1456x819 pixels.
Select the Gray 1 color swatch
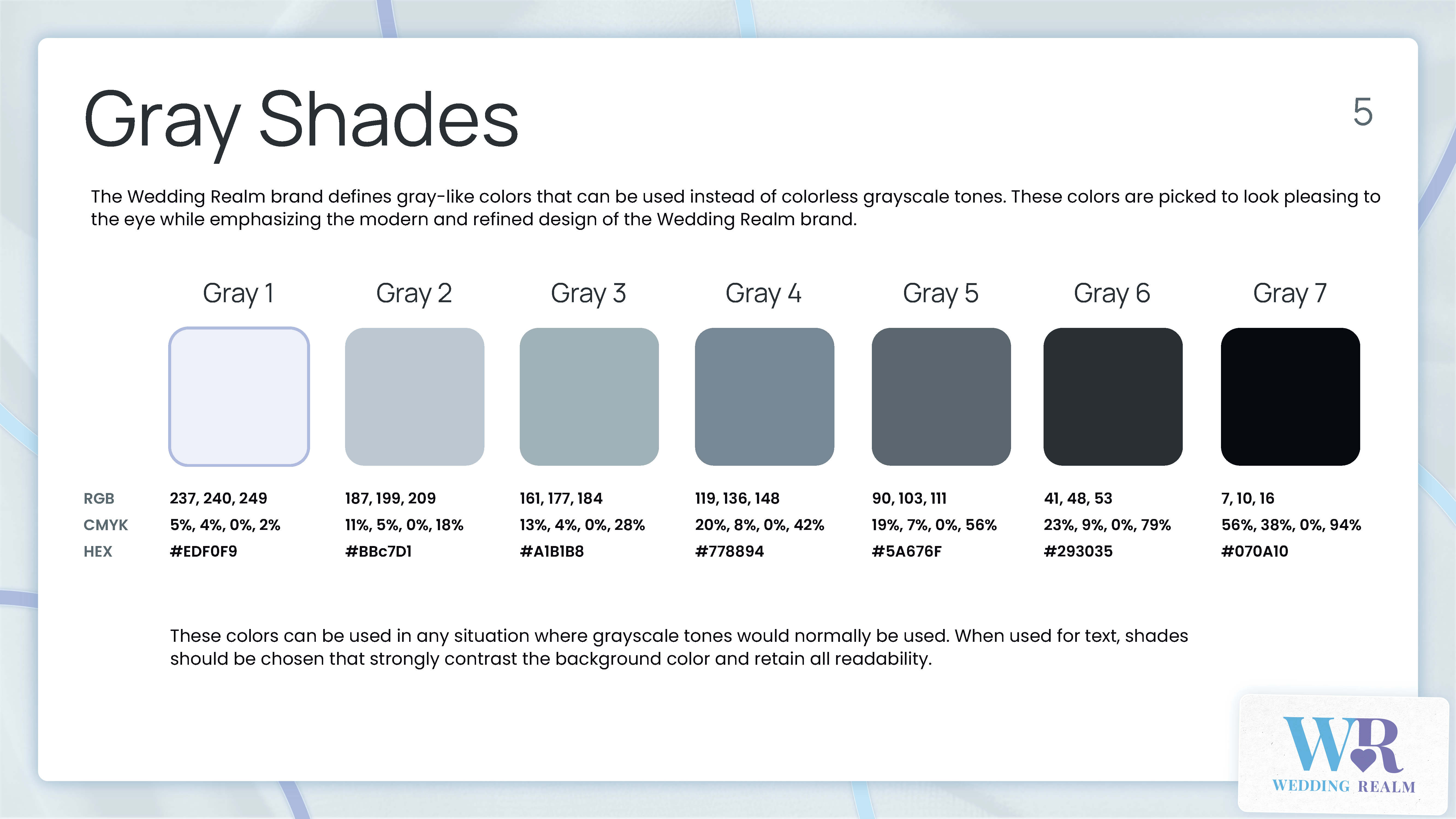point(239,397)
